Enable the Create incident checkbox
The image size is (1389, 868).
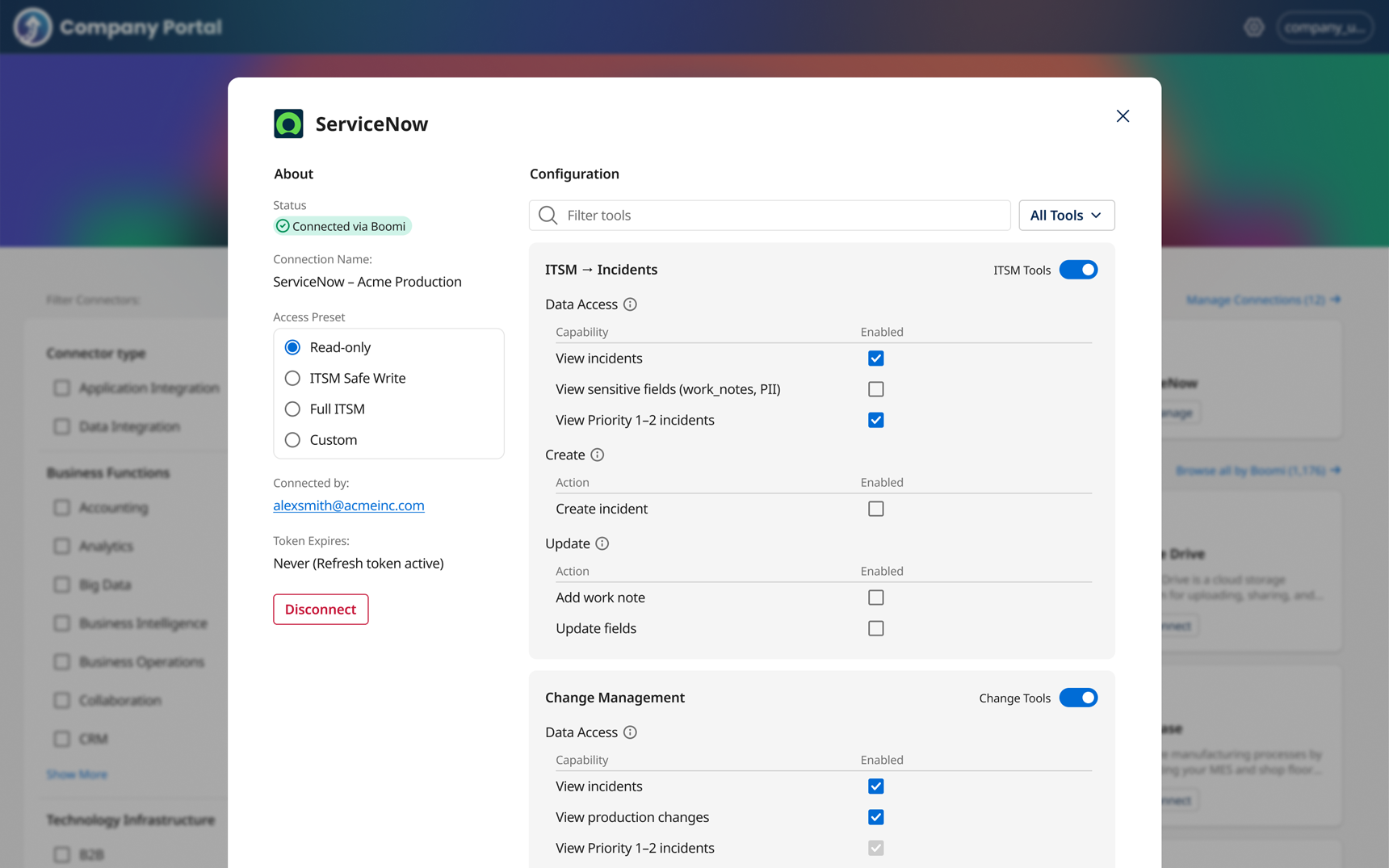click(875, 509)
